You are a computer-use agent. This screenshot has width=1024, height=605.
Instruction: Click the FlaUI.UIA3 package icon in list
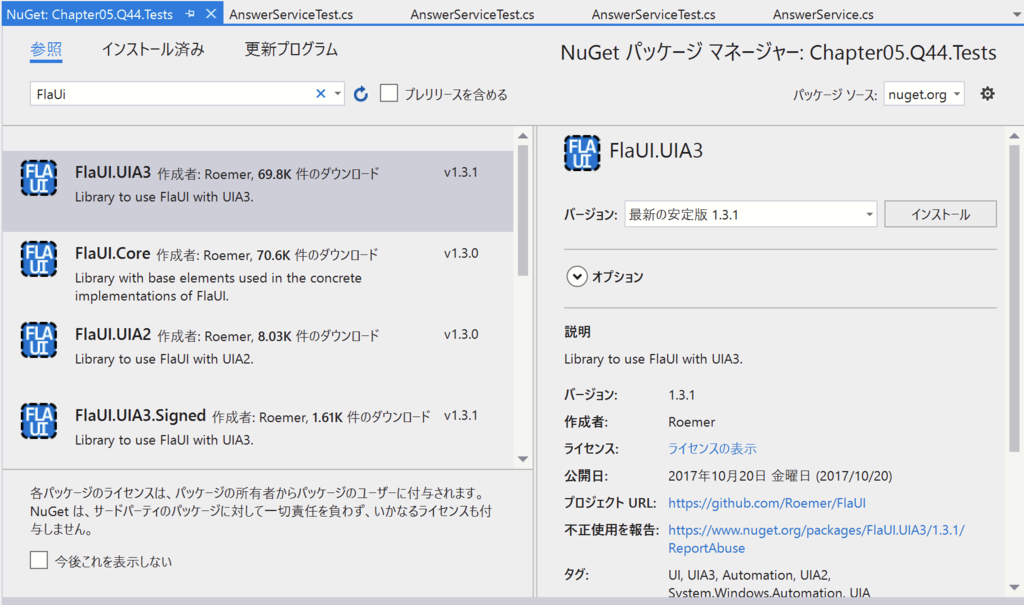pyautogui.click(x=39, y=178)
